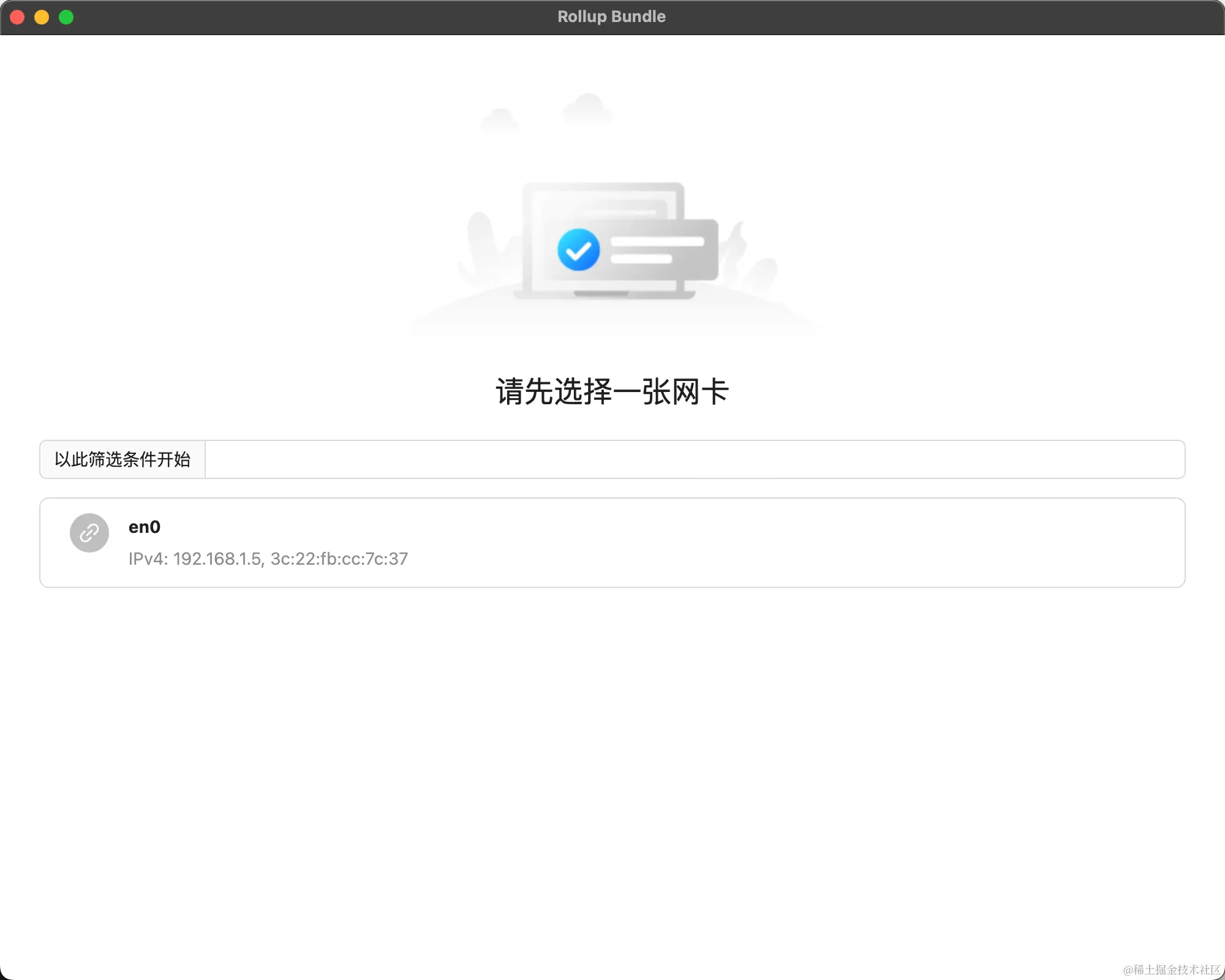Select the en0 network card entry
Screen dimensions: 1225x980
click(x=612, y=543)
